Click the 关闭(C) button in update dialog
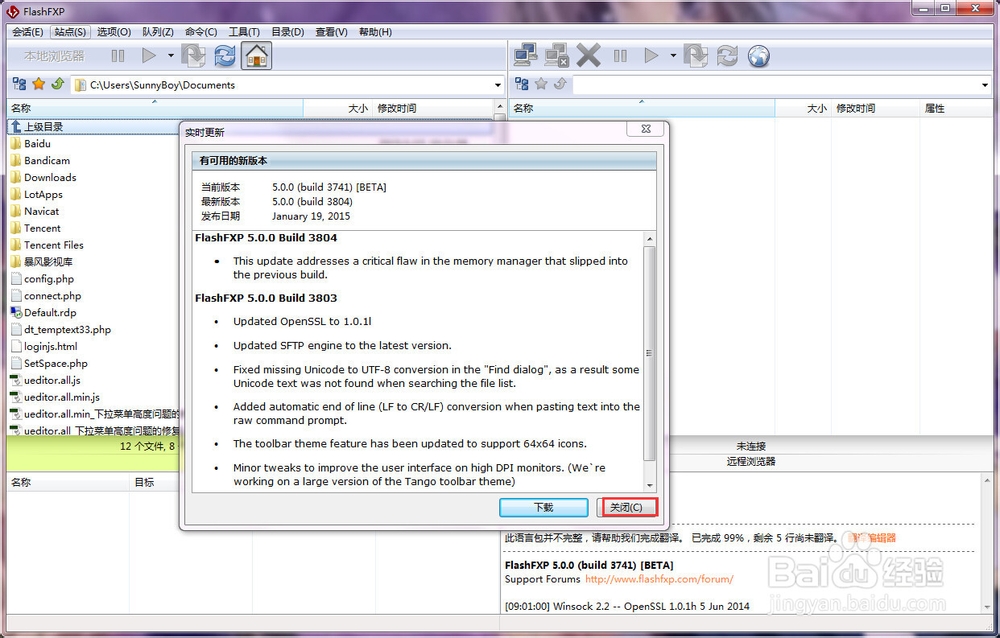Viewport: 1000px width, 638px height. (626, 507)
